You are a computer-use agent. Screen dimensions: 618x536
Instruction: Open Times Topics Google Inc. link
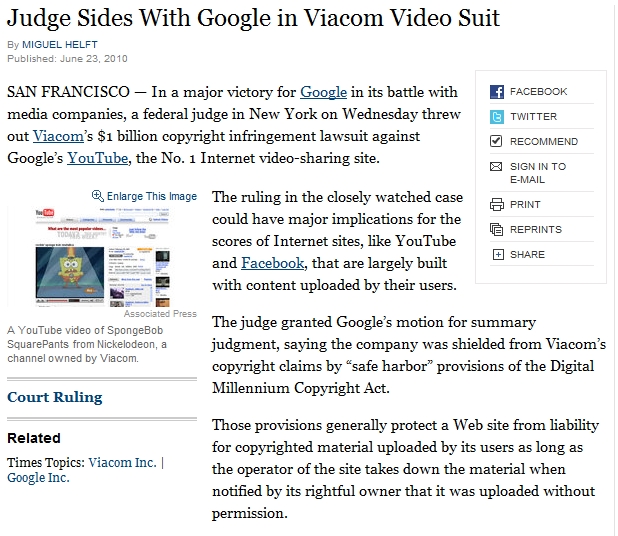(38, 478)
